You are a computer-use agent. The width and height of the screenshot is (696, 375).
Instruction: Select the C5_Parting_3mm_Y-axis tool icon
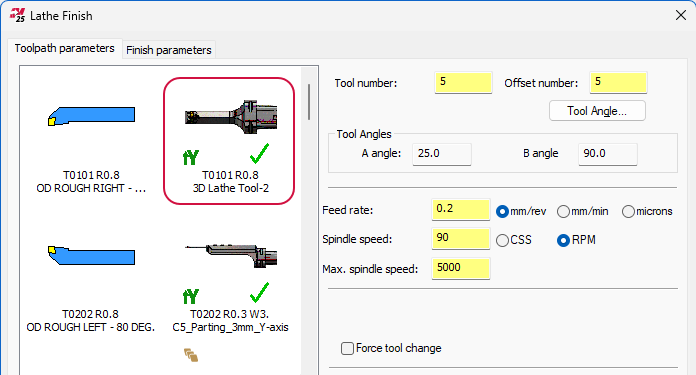[231, 256]
